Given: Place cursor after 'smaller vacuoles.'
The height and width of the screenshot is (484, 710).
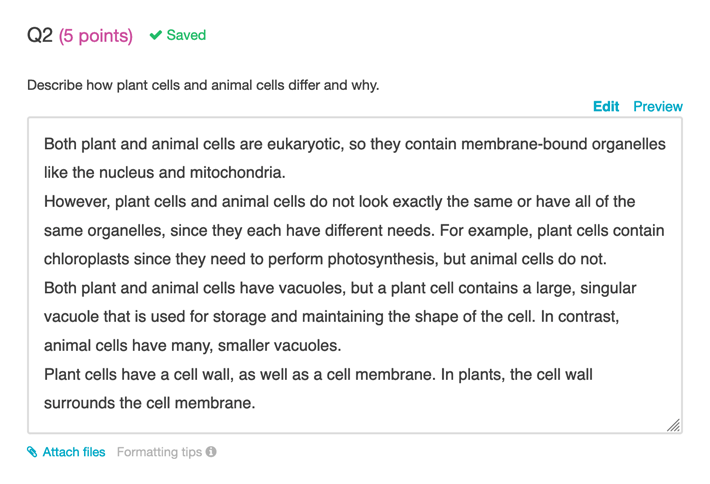Looking at the screenshot, I should click(x=342, y=345).
